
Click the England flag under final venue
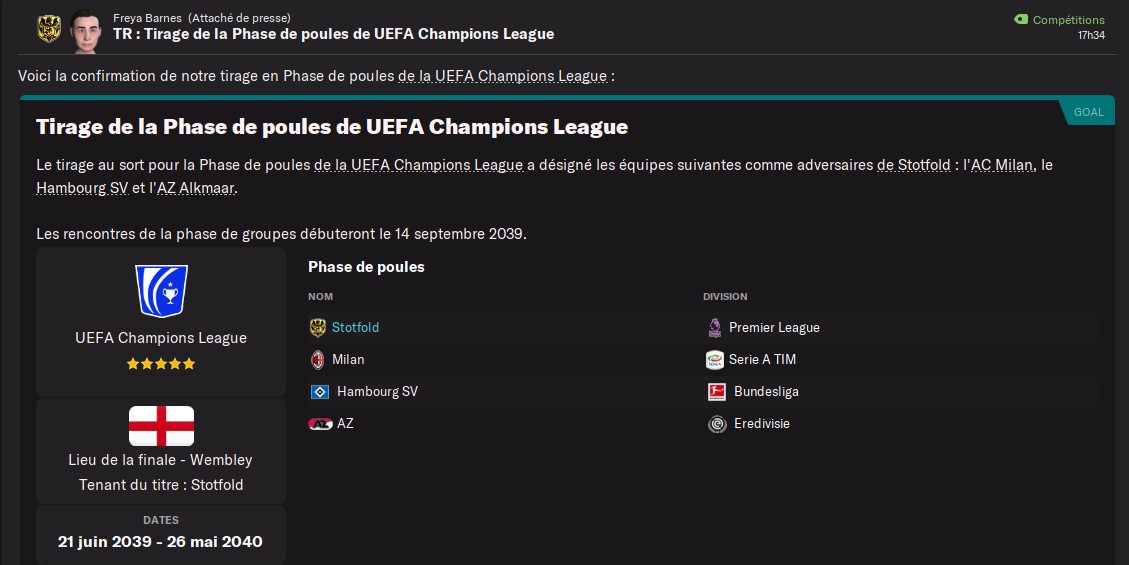coord(161,426)
